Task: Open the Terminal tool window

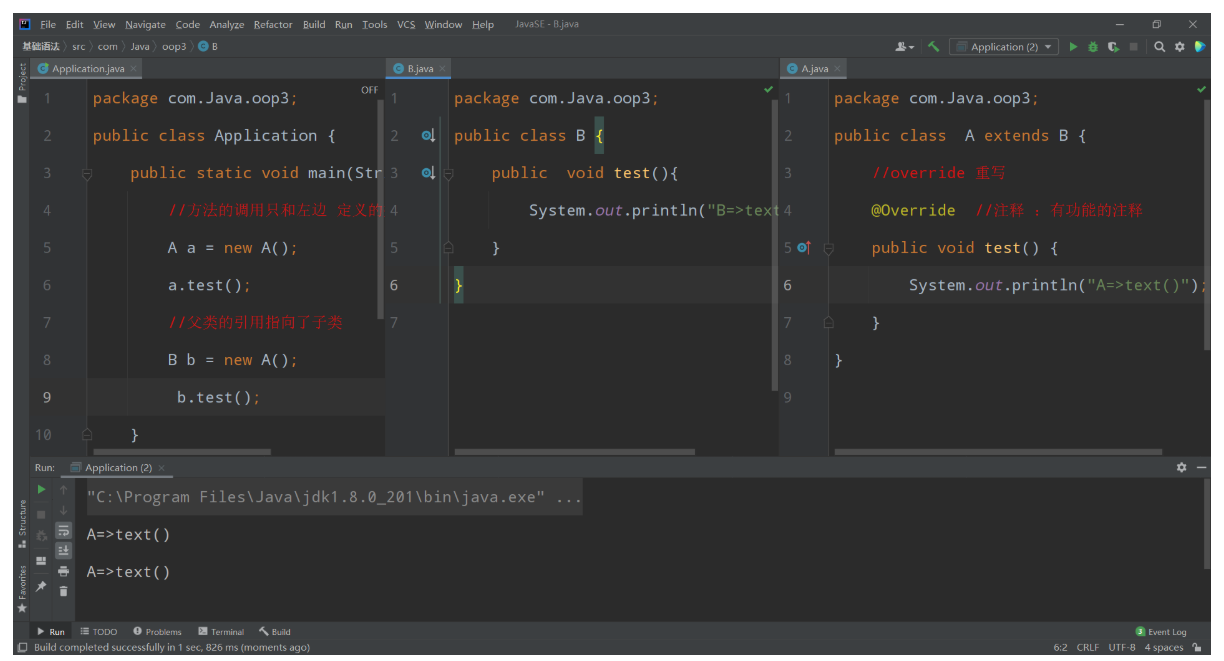Action: (221, 632)
